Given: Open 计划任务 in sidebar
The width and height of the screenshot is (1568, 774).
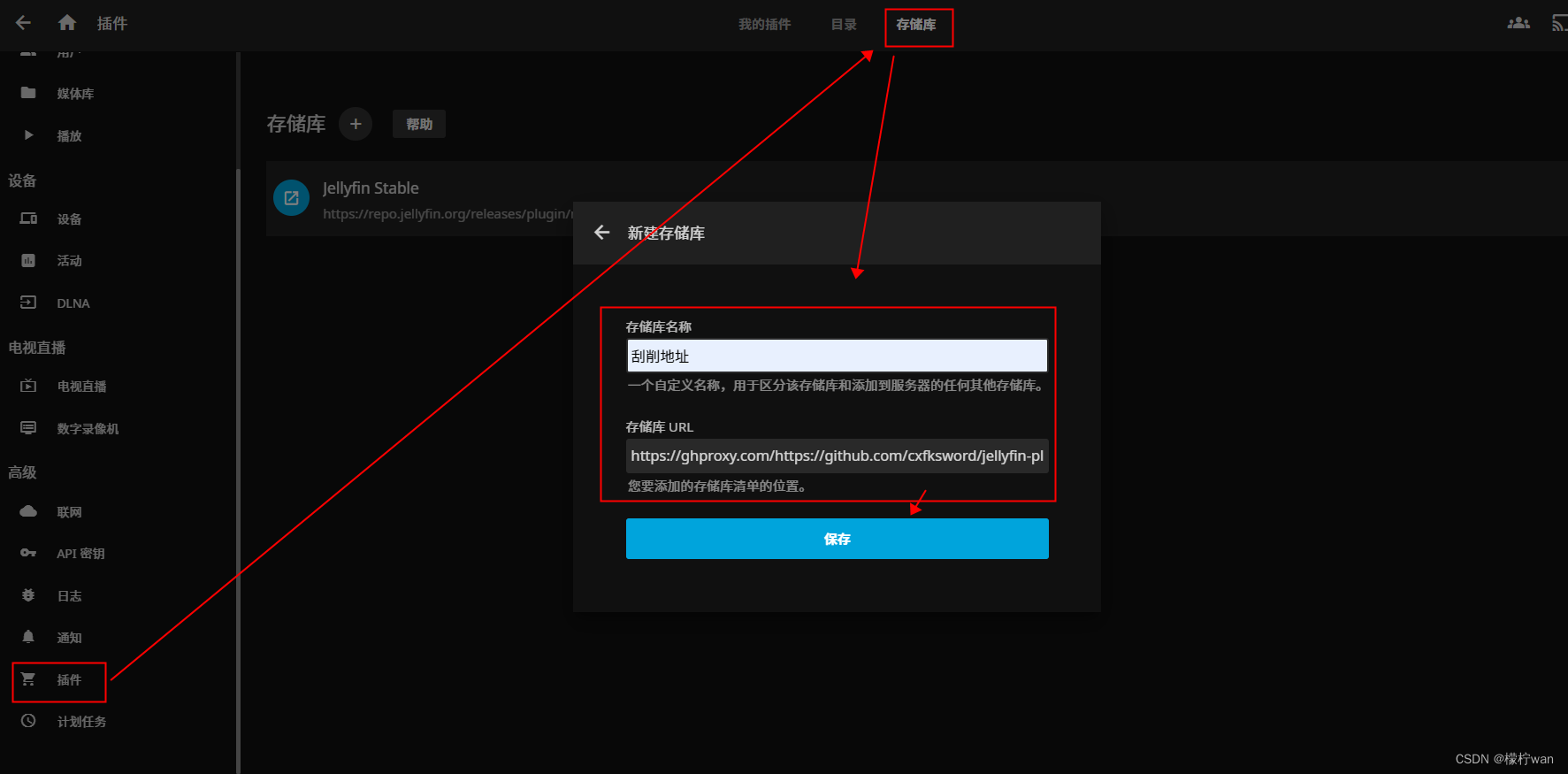Looking at the screenshot, I should 81,722.
